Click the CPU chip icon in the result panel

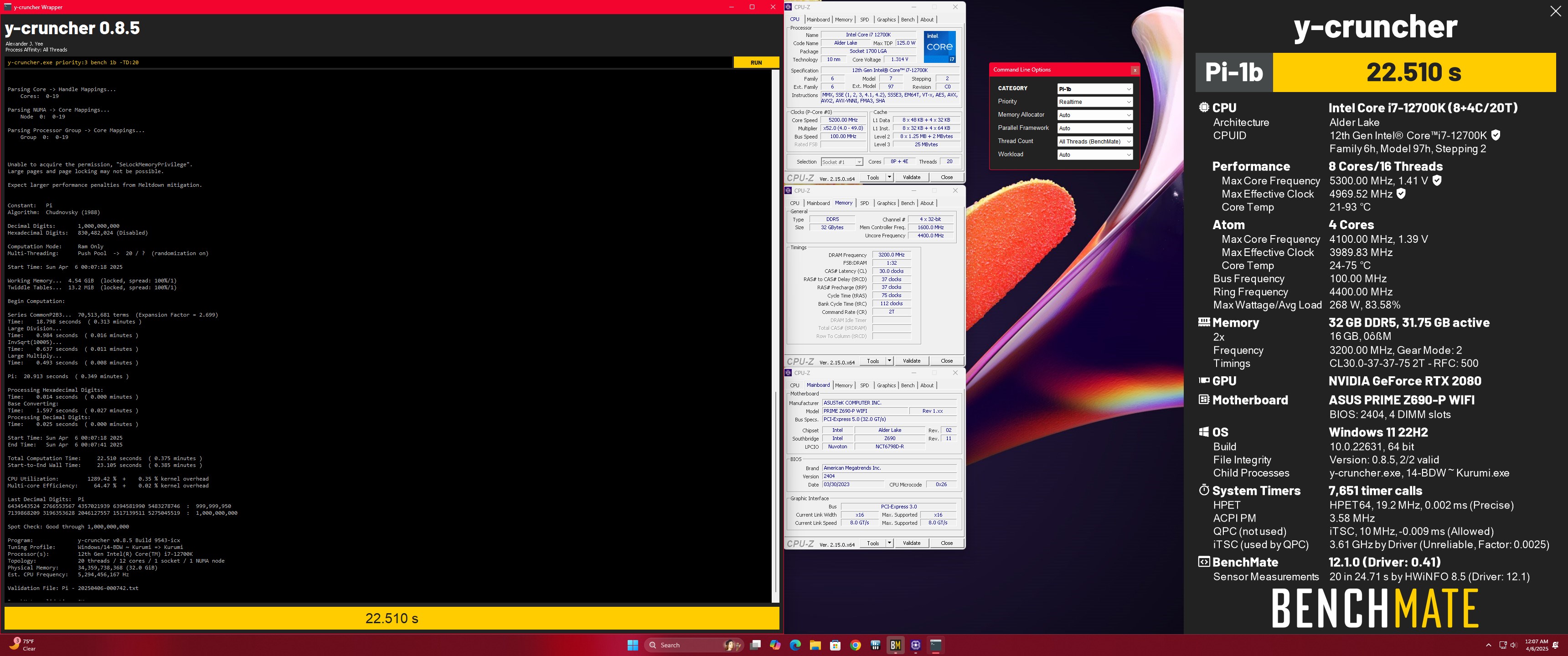point(1203,107)
